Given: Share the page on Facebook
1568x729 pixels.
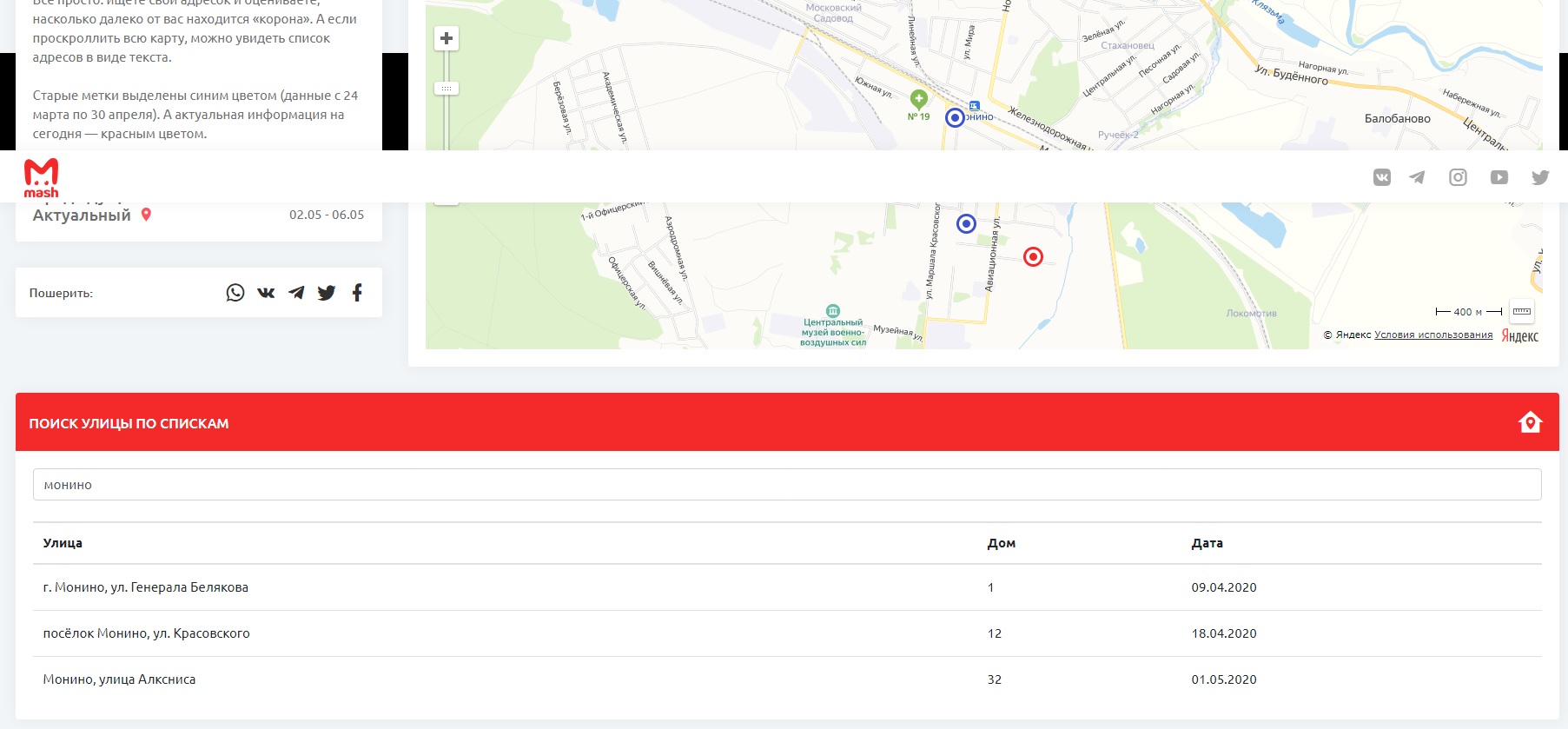Looking at the screenshot, I should tap(357, 293).
